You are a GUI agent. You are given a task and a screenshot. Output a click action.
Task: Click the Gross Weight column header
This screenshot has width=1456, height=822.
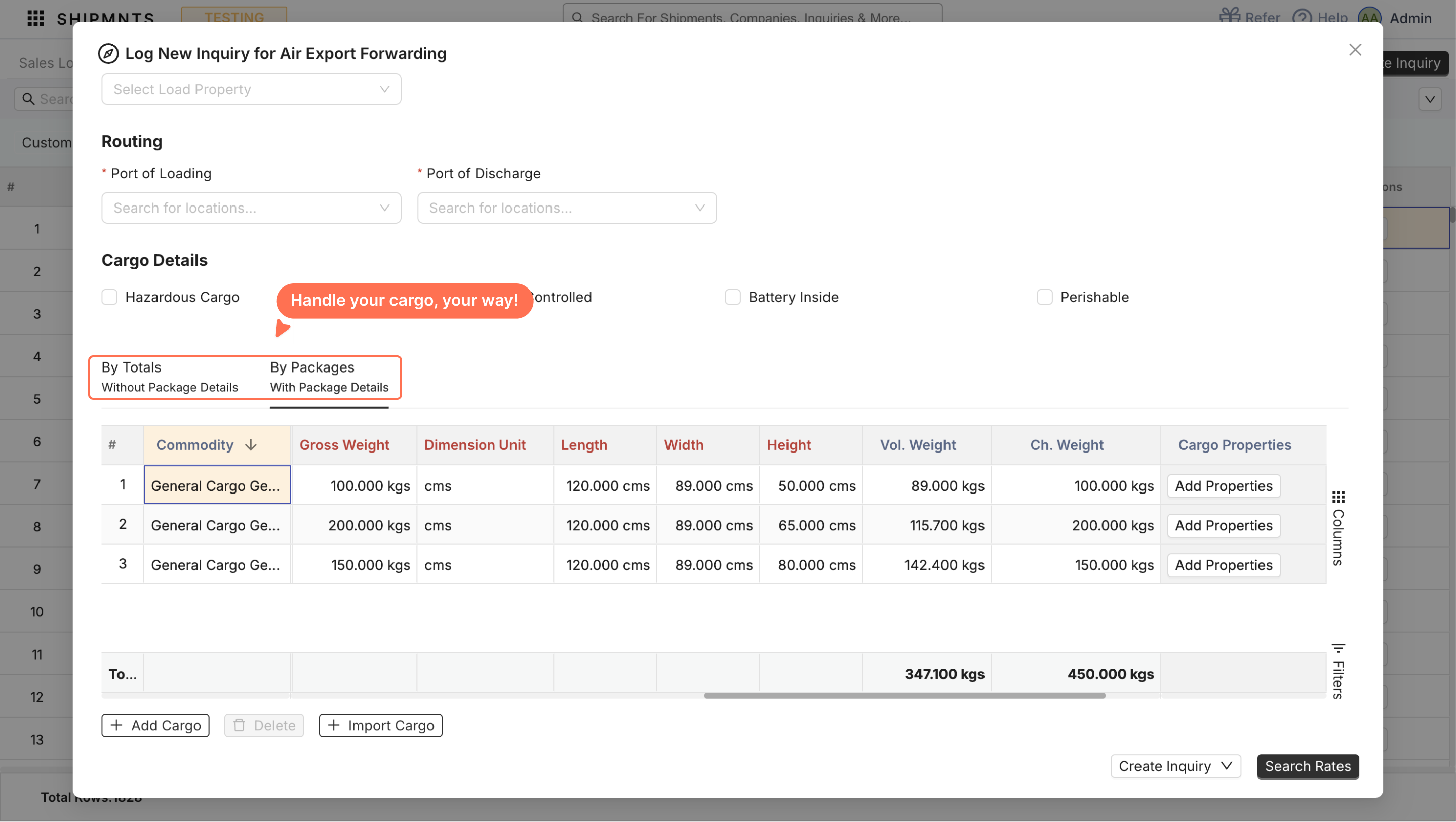click(354, 445)
